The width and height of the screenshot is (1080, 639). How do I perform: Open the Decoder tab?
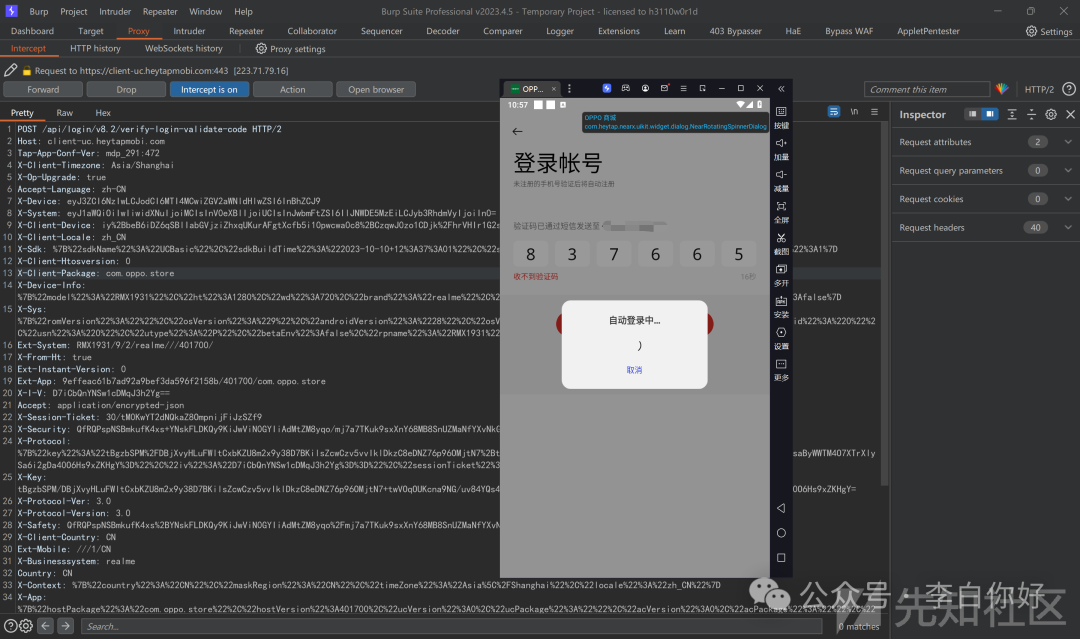(443, 31)
